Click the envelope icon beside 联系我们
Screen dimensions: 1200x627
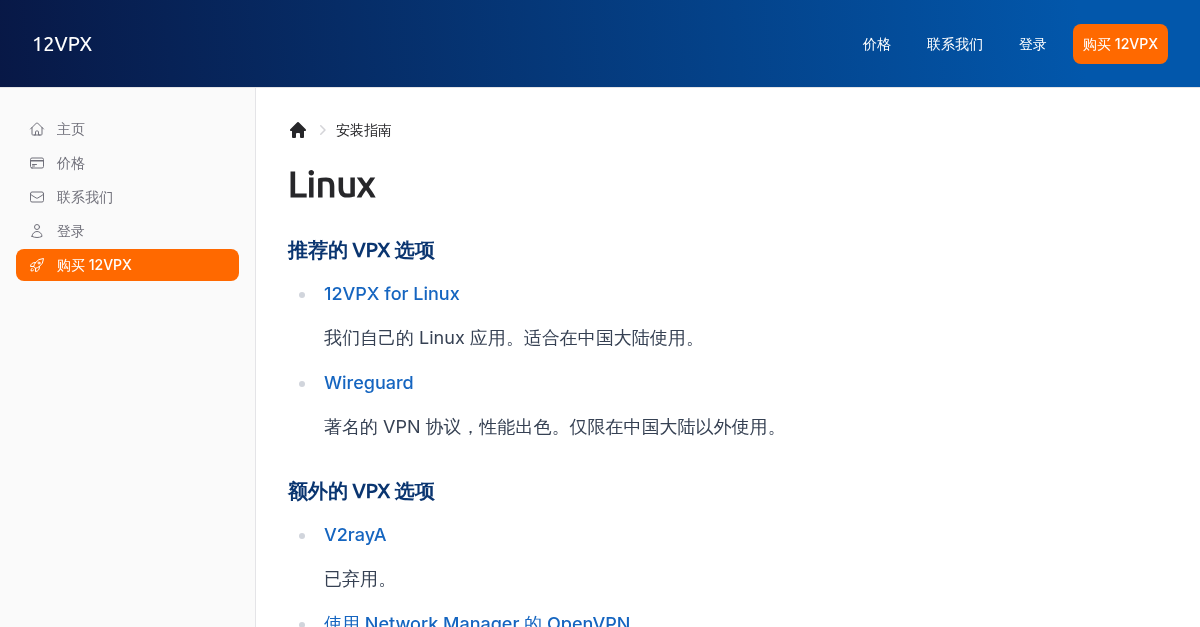(37, 197)
